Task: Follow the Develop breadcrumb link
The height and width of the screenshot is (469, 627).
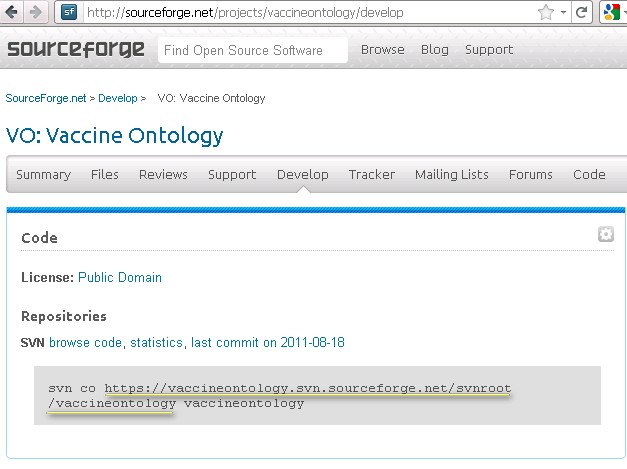Action: tap(118, 98)
